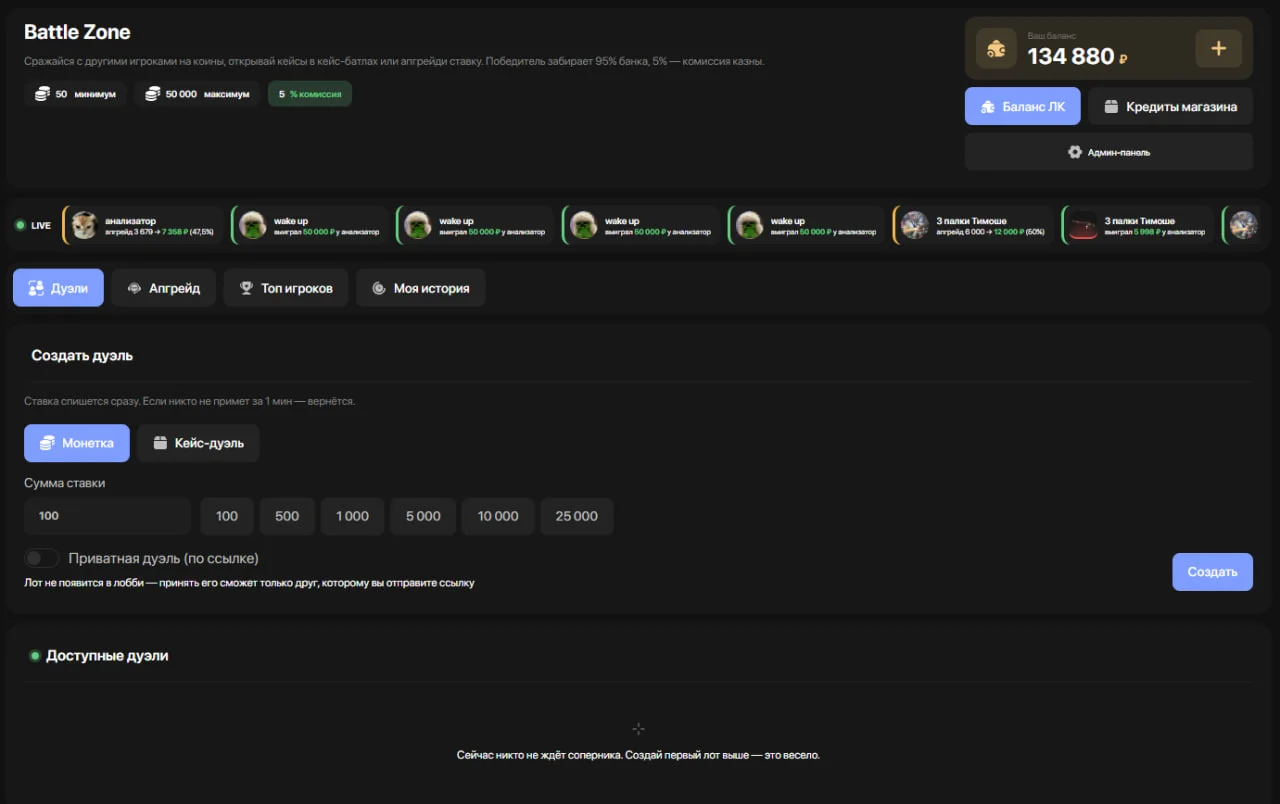Choose the 500 quick-bet preset
Image resolution: width=1280 pixels, height=804 pixels.
(287, 516)
